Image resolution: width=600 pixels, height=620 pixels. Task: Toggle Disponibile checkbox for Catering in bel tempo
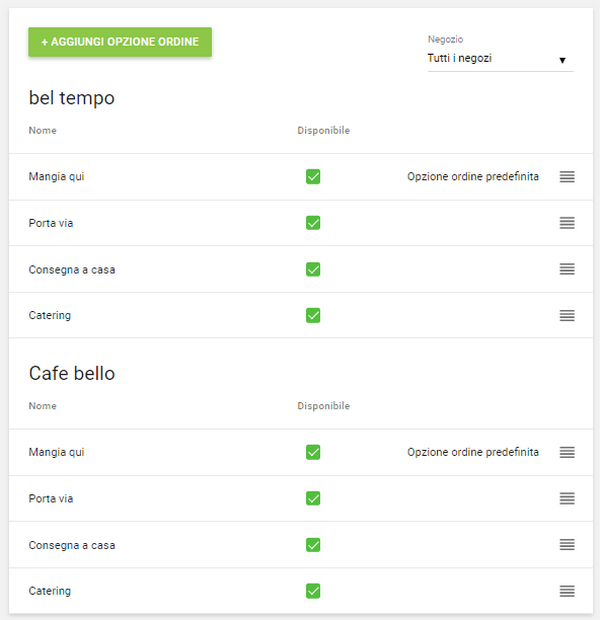313,315
